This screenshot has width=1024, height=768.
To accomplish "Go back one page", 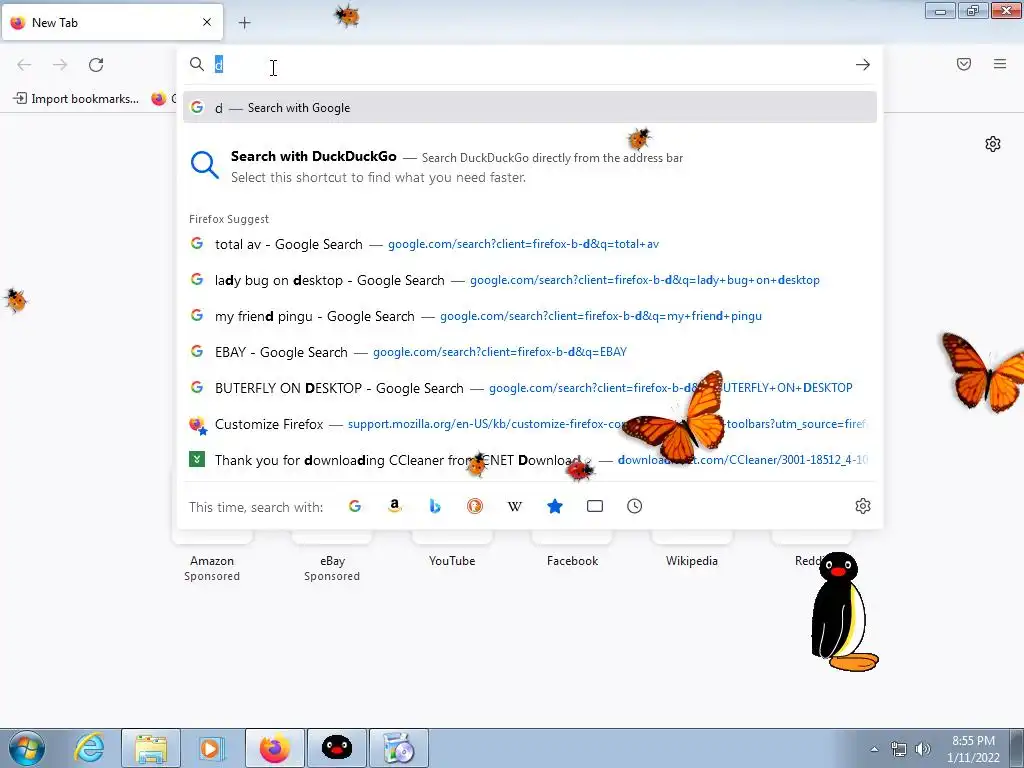I will [x=24, y=65].
